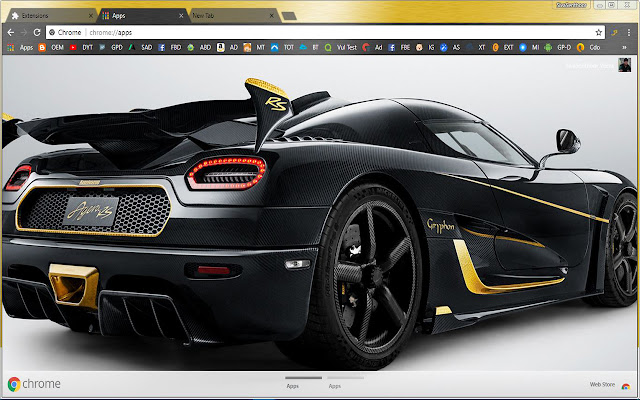Screen dimensions: 640x400
Task: Open the Cdo bookmark
Action: 589,48
